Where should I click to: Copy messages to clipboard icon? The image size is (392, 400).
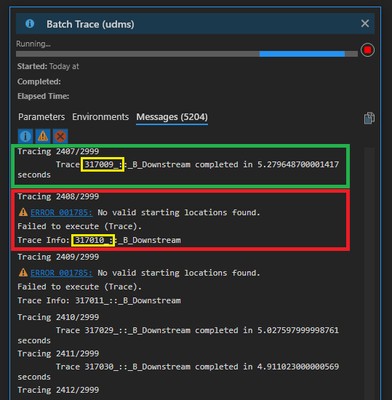click(369, 118)
